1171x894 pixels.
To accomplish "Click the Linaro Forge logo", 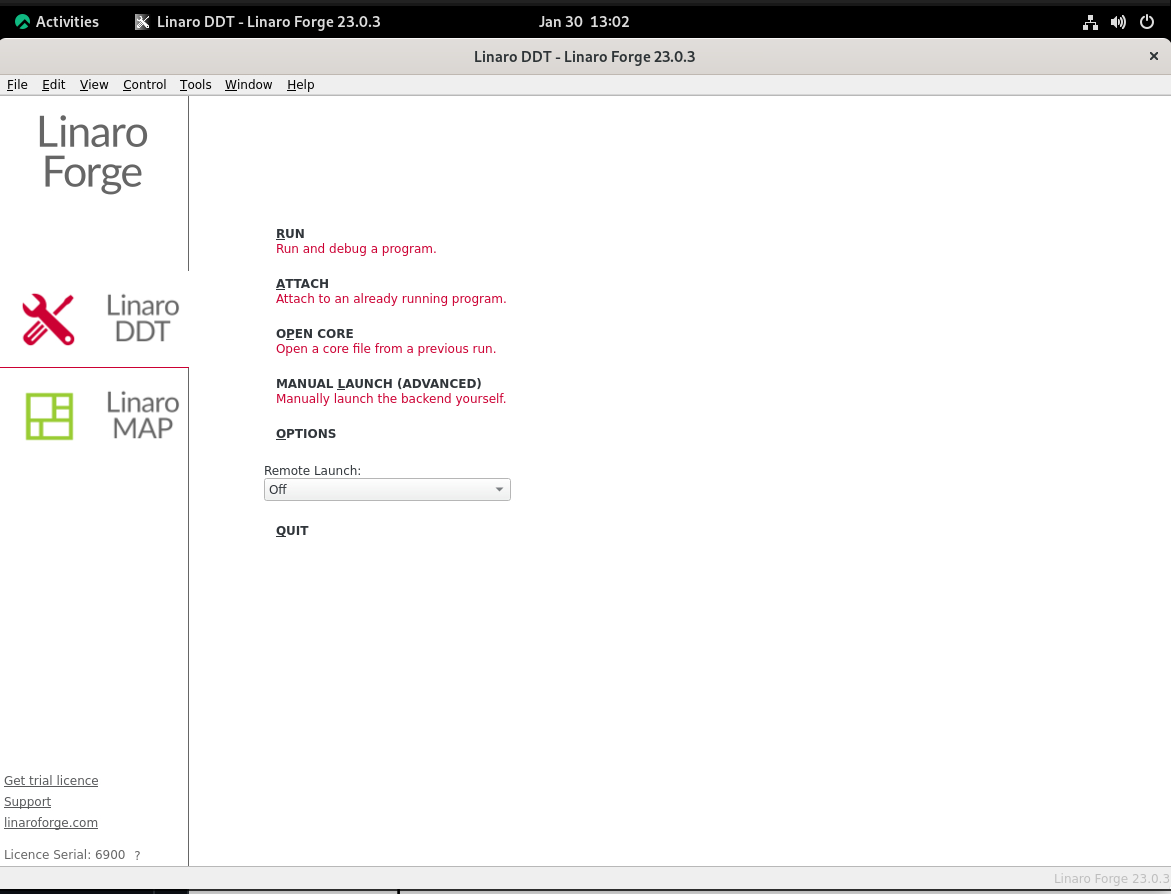I will pyautogui.click(x=93, y=153).
